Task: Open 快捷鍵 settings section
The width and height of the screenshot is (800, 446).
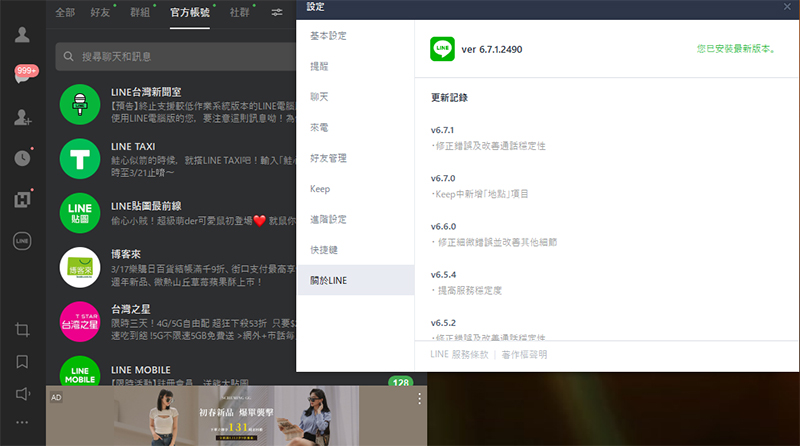Action: [x=356, y=250]
